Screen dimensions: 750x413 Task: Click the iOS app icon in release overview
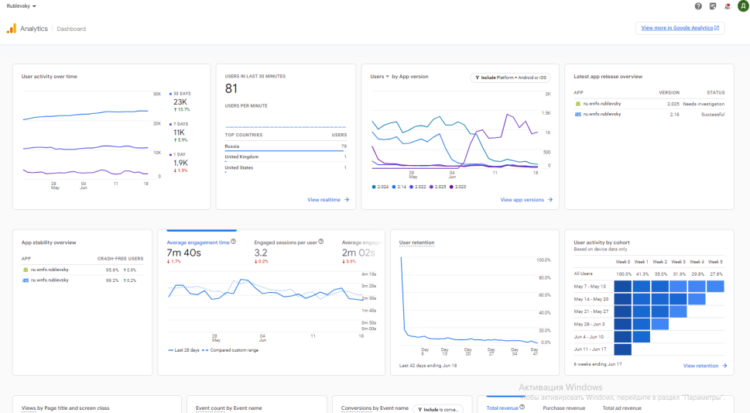(577, 115)
